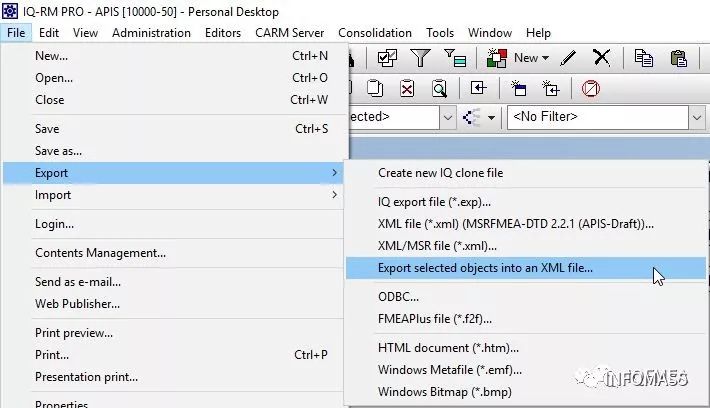Open Web Publisher...
Viewport: 710px width, 408px height.
point(175,304)
